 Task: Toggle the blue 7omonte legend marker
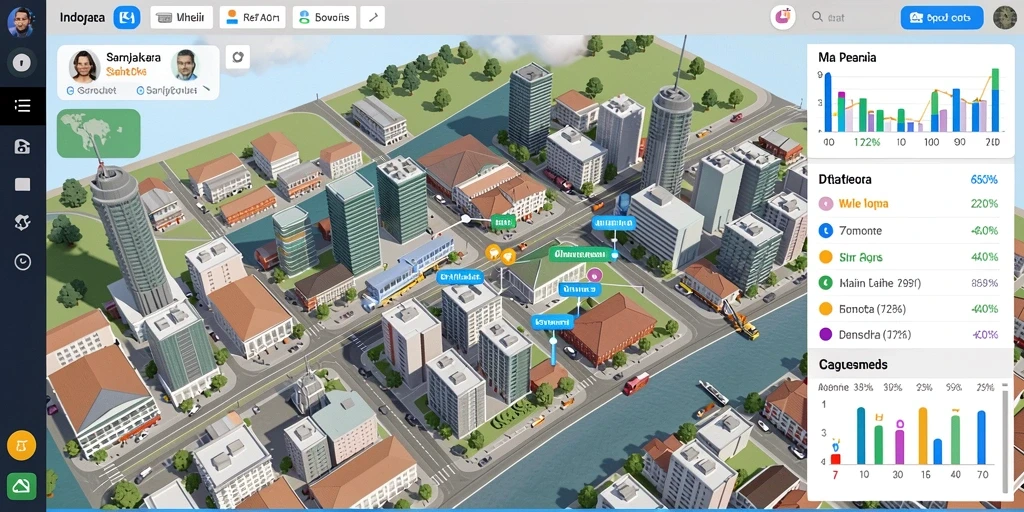point(825,230)
